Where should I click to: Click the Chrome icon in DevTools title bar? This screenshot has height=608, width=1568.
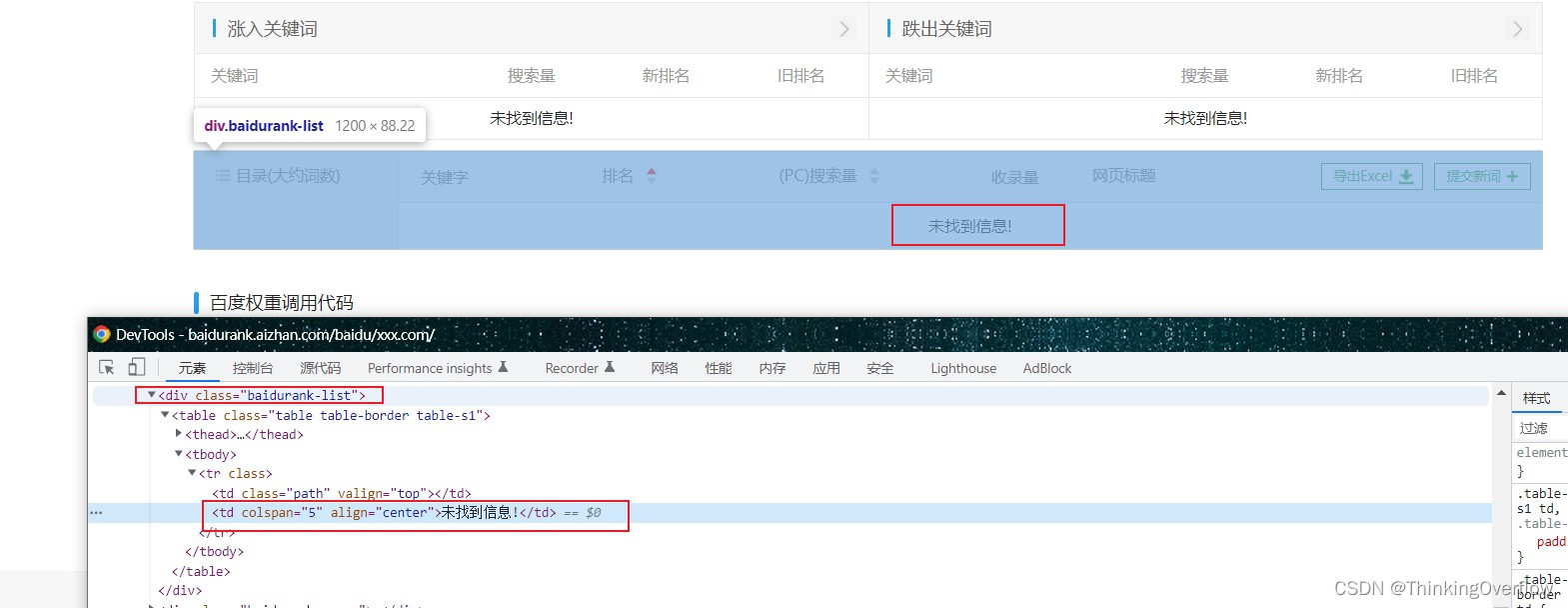[x=101, y=334]
